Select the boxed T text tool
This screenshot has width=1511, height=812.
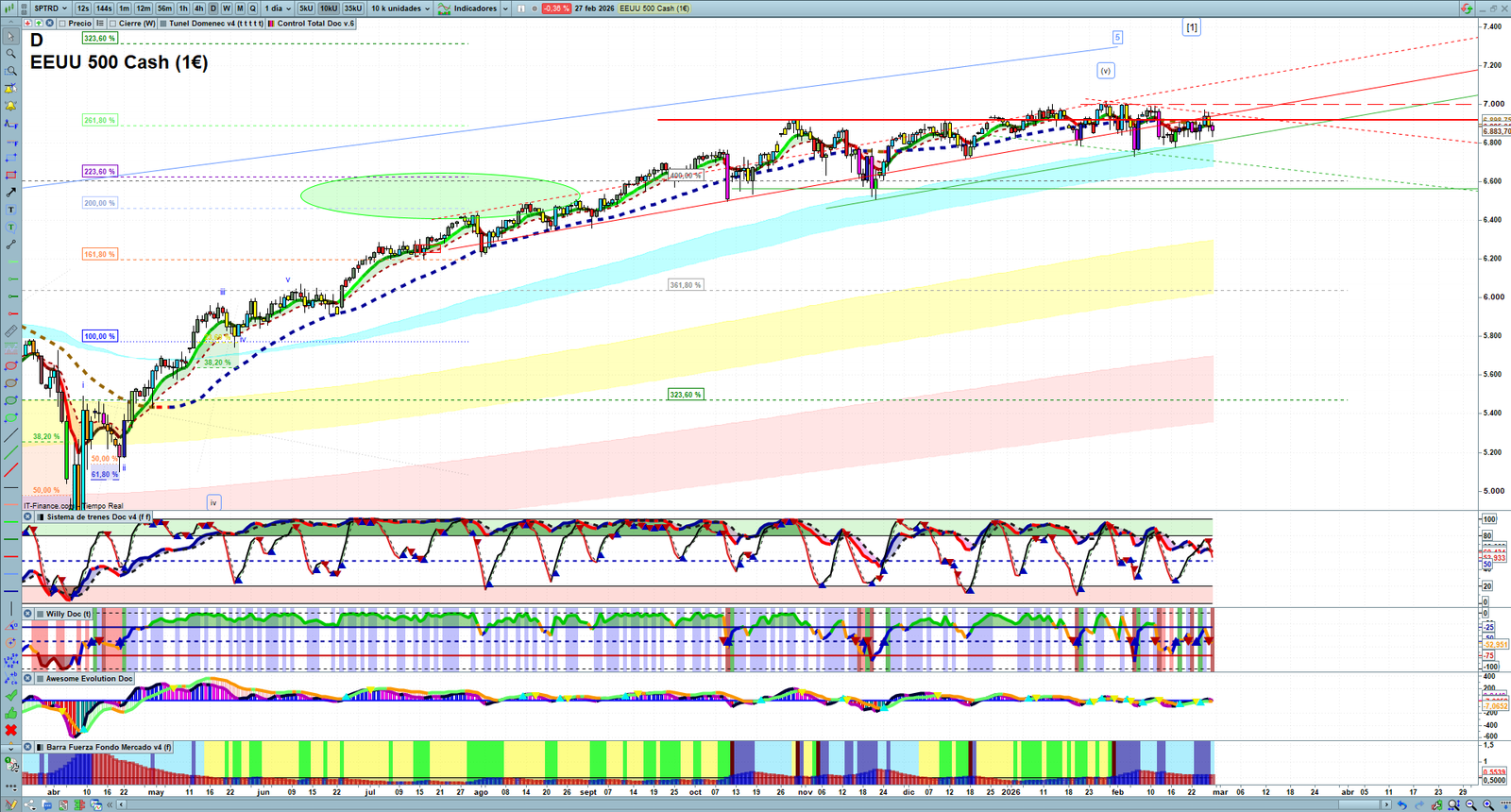[x=10, y=210]
